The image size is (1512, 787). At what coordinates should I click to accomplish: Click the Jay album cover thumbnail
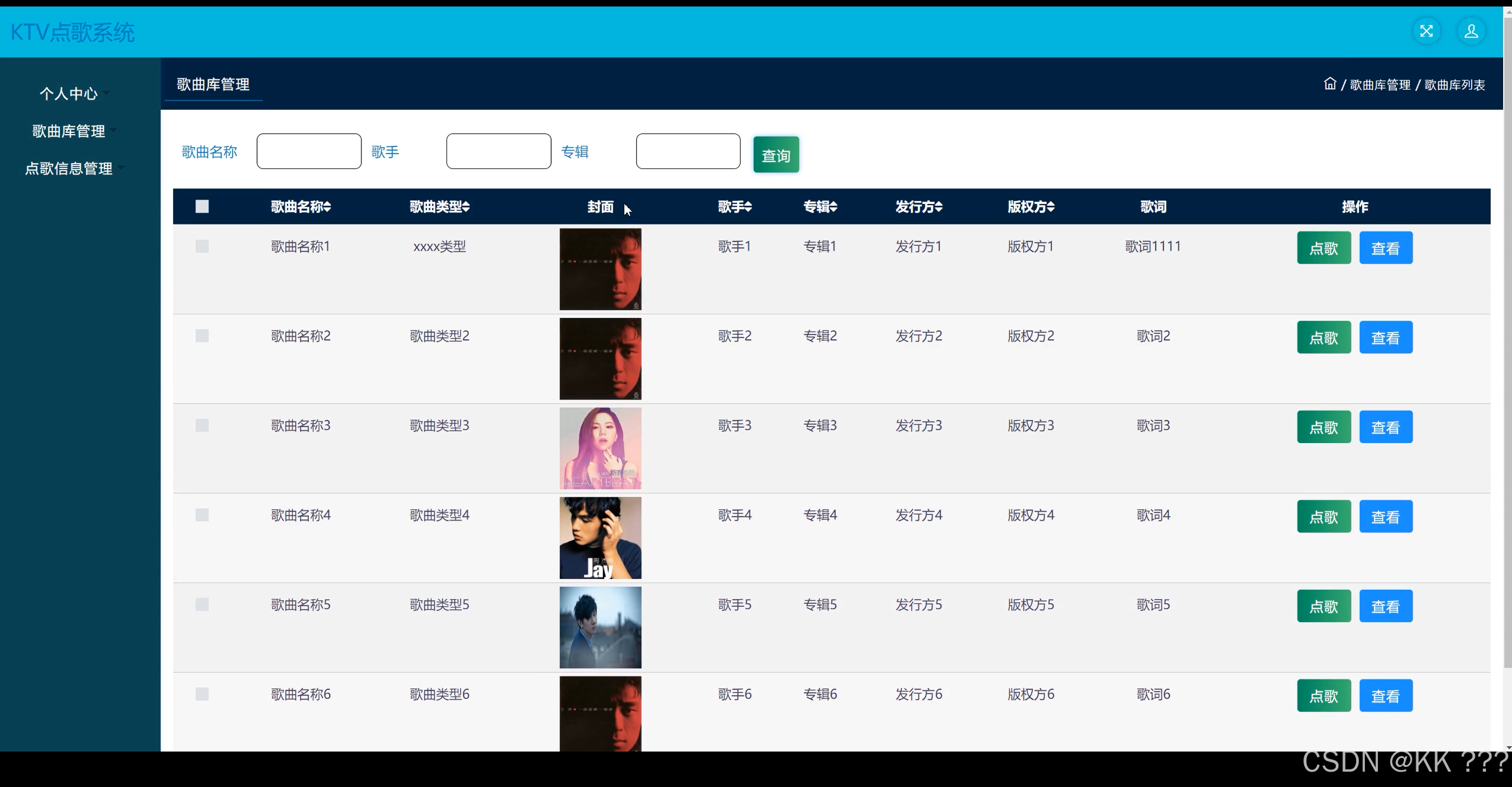click(600, 538)
